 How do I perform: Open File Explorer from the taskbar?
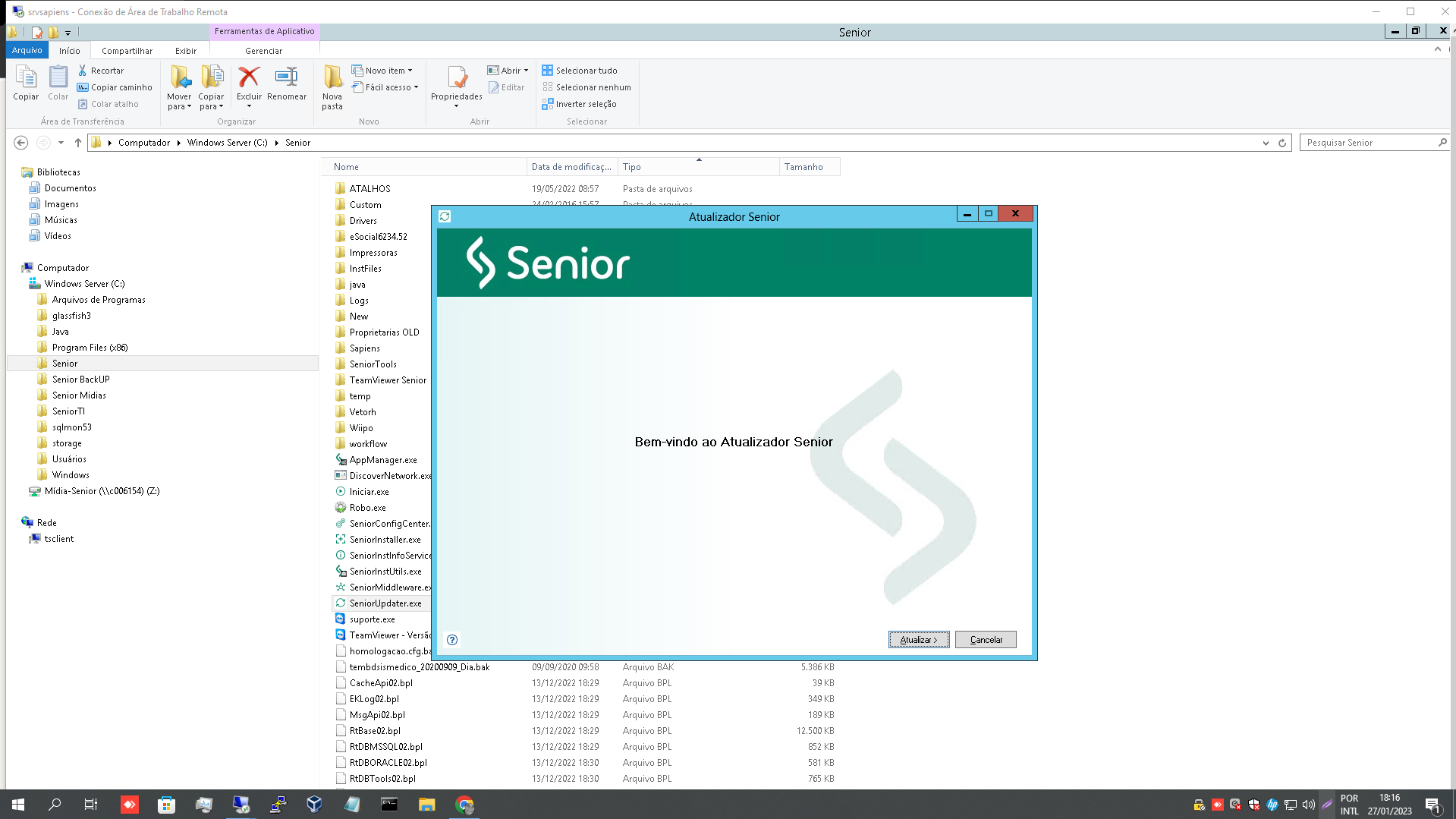click(426, 805)
